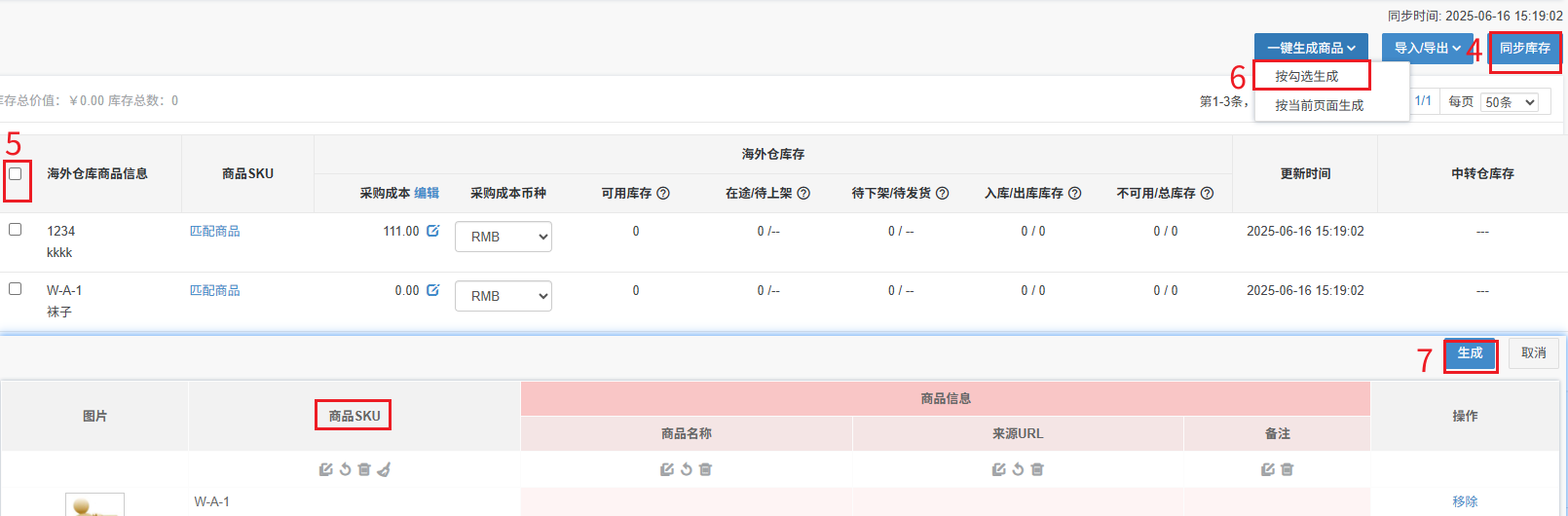Click empty 商品名称 cell for W-A-1
The width and height of the screenshot is (1568, 516).
tap(687, 501)
